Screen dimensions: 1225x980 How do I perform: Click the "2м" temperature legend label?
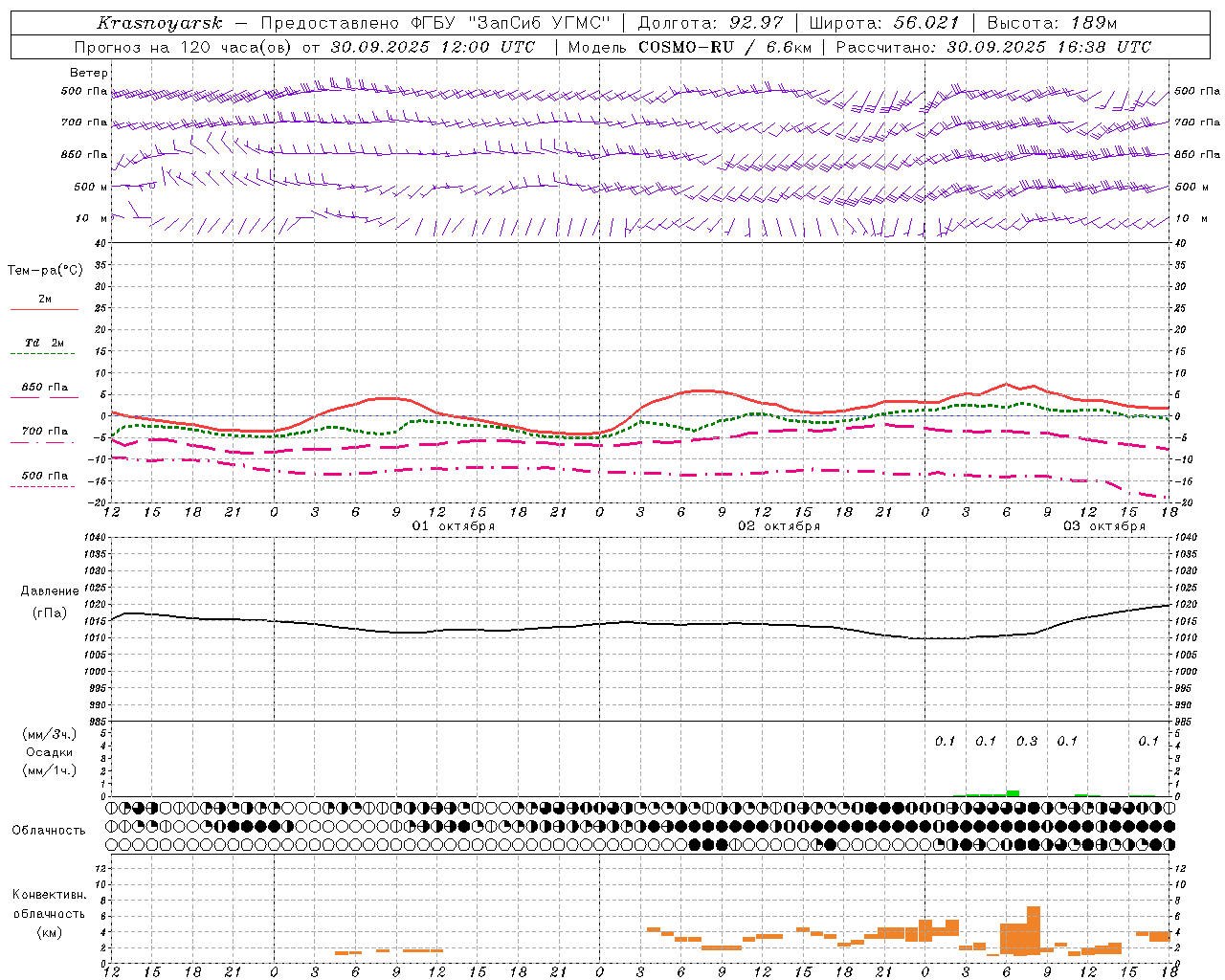pos(45,300)
